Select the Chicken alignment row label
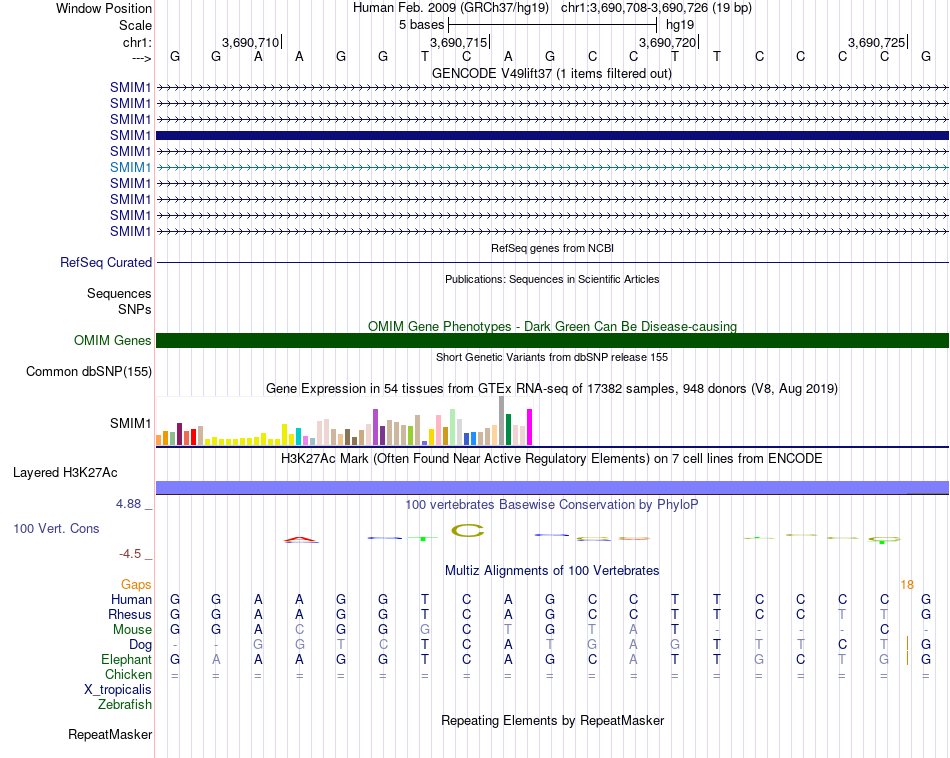Image resolution: width=950 pixels, height=758 pixels. [128, 674]
